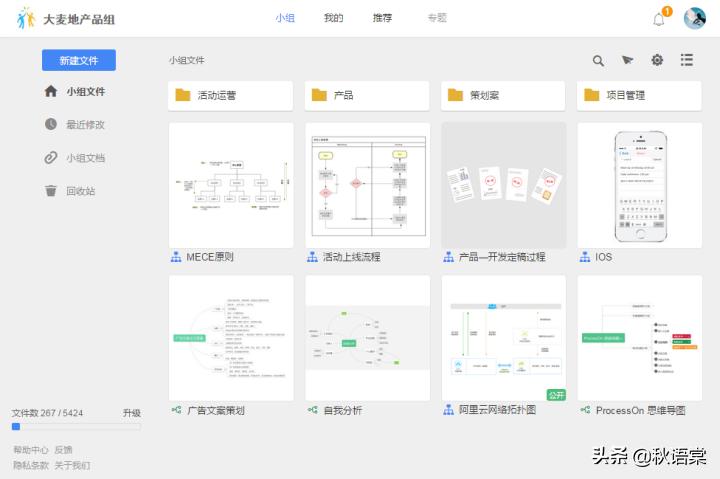720x479 pixels.
Task: Click the paper plane invite icon
Action: [627, 60]
